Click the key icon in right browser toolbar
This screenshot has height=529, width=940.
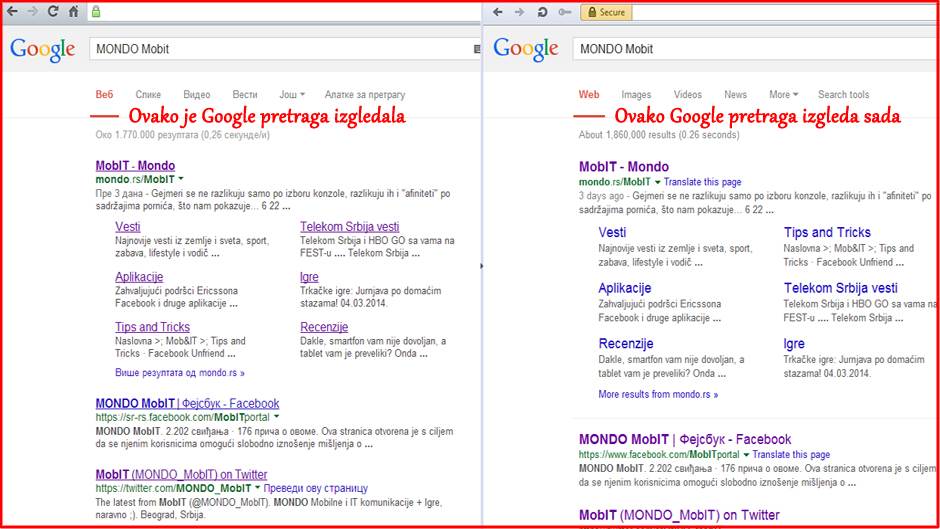[564, 12]
